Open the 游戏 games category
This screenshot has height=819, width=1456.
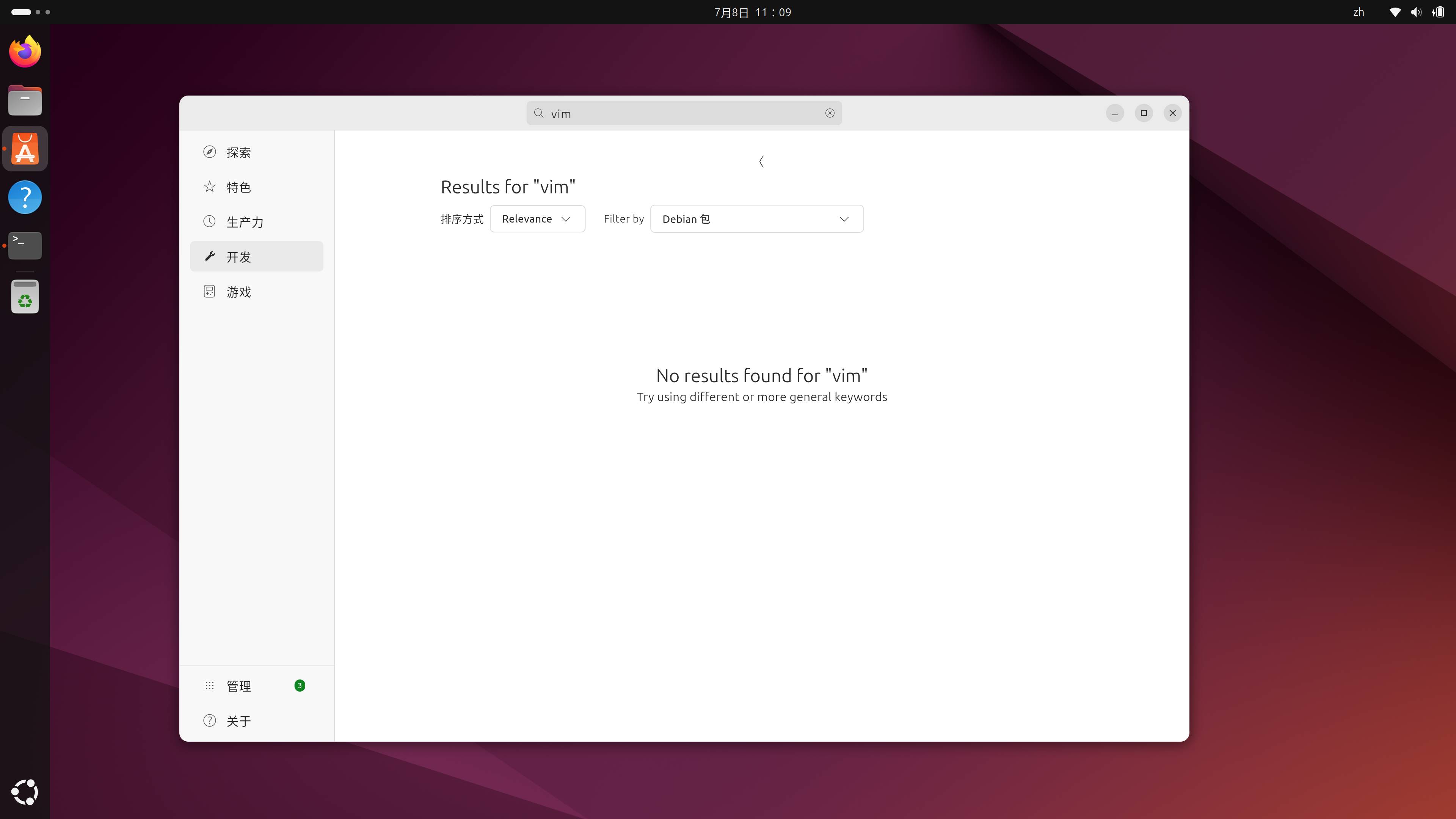[257, 292]
